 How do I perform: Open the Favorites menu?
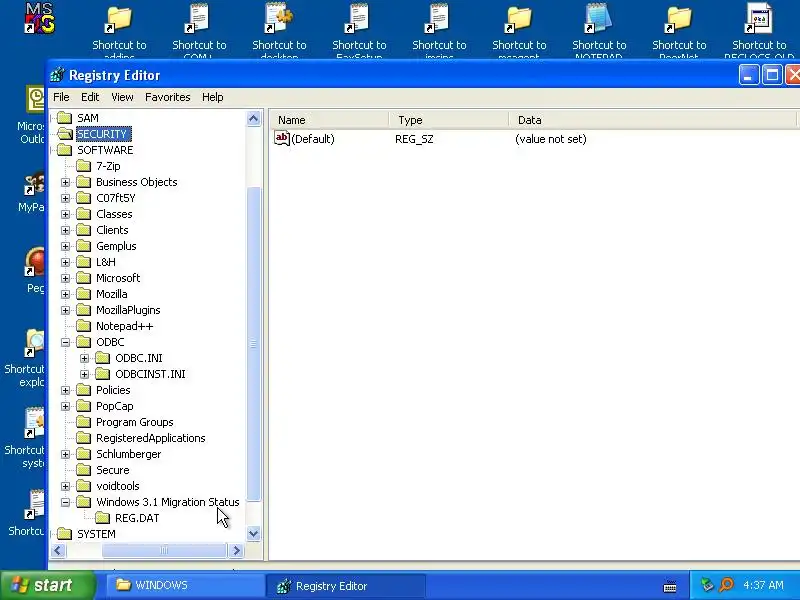tap(167, 97)
